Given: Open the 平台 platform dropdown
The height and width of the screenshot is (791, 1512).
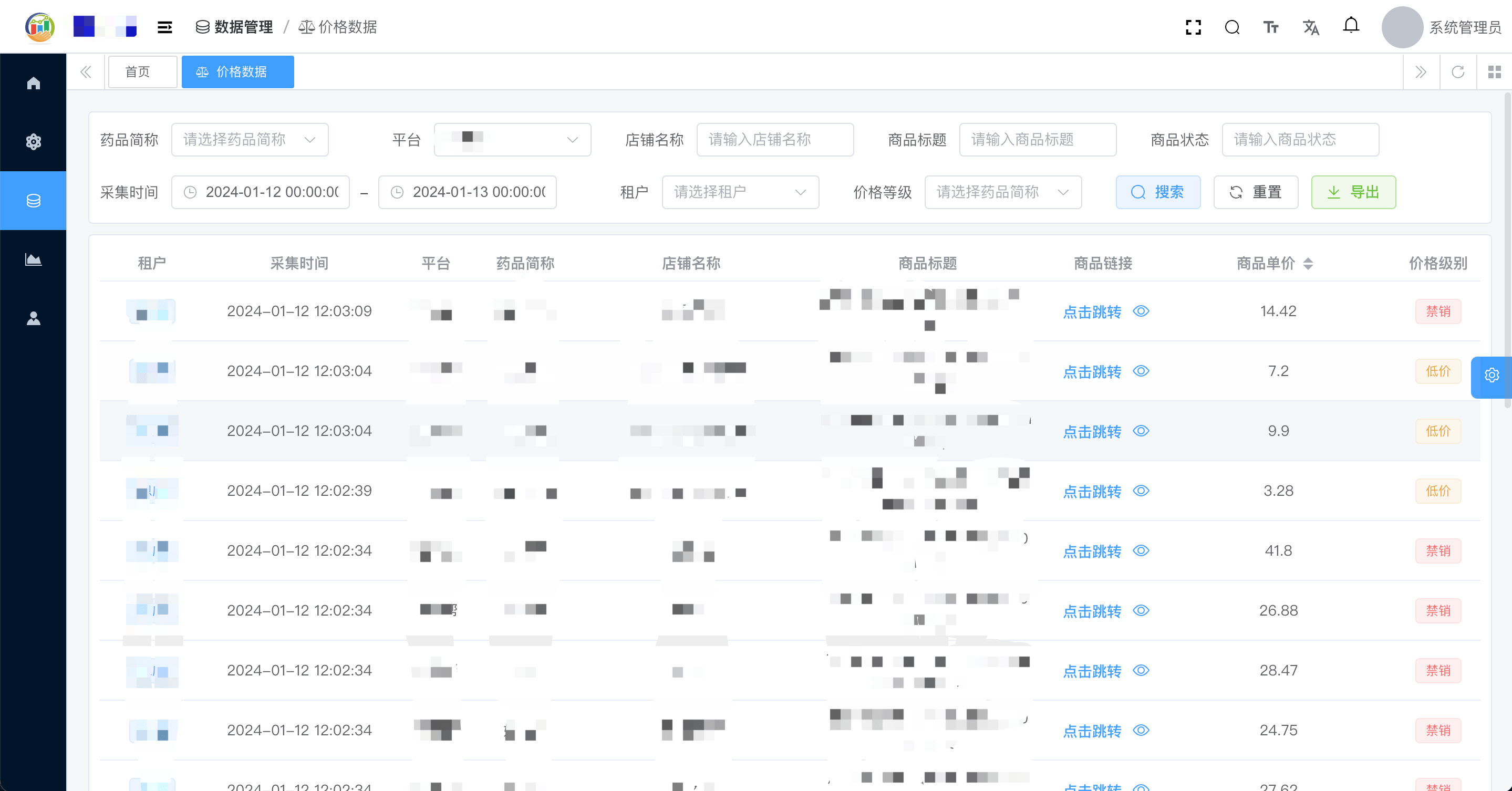Looking at the screenshot, I should click(512, 140).
